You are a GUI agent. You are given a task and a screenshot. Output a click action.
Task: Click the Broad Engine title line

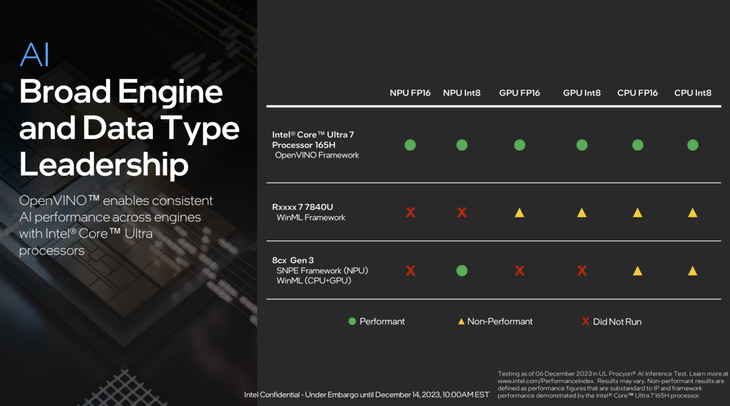pyautogui.click(x=121, y=92)
